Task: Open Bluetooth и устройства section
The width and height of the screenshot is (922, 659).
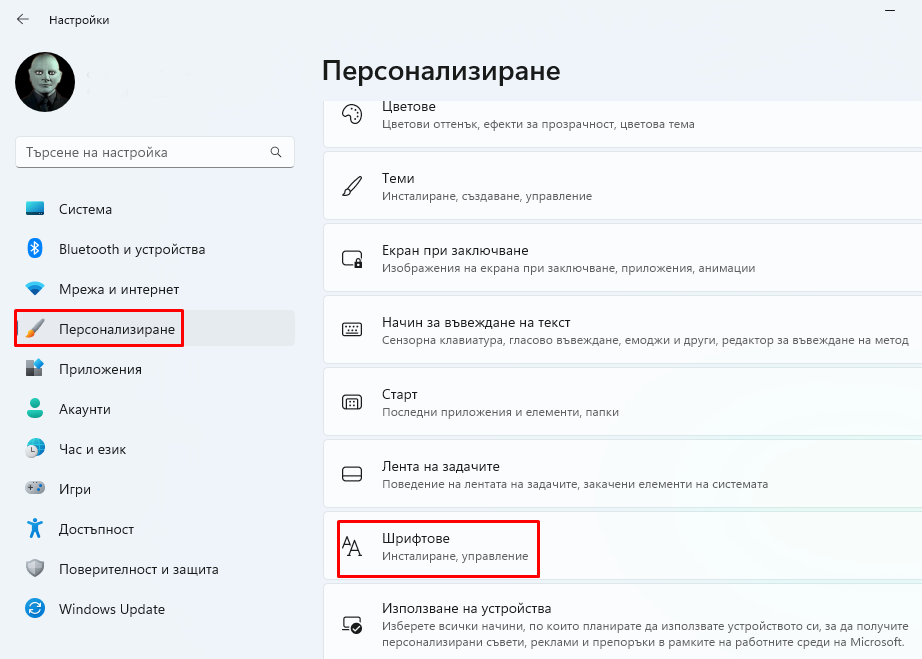Action: [155, 249]
